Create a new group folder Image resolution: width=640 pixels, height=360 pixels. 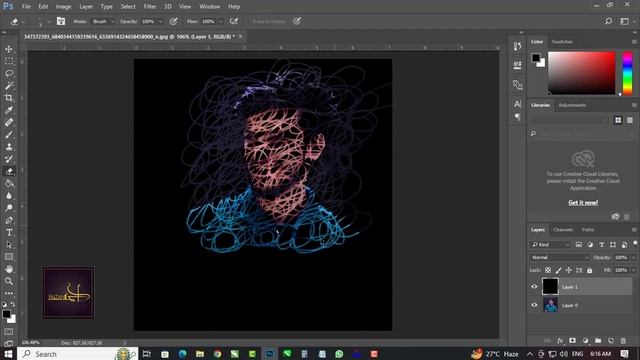[598, 341]
